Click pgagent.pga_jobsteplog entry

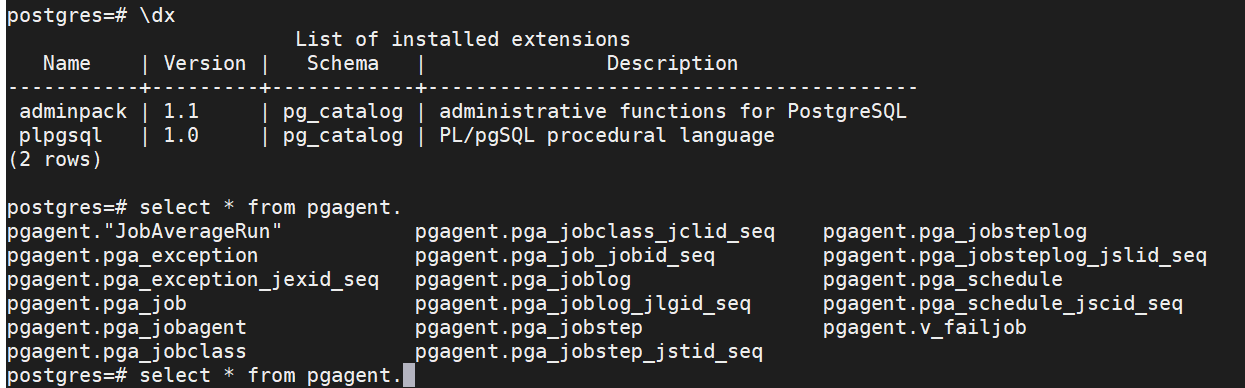coord(955,232)
